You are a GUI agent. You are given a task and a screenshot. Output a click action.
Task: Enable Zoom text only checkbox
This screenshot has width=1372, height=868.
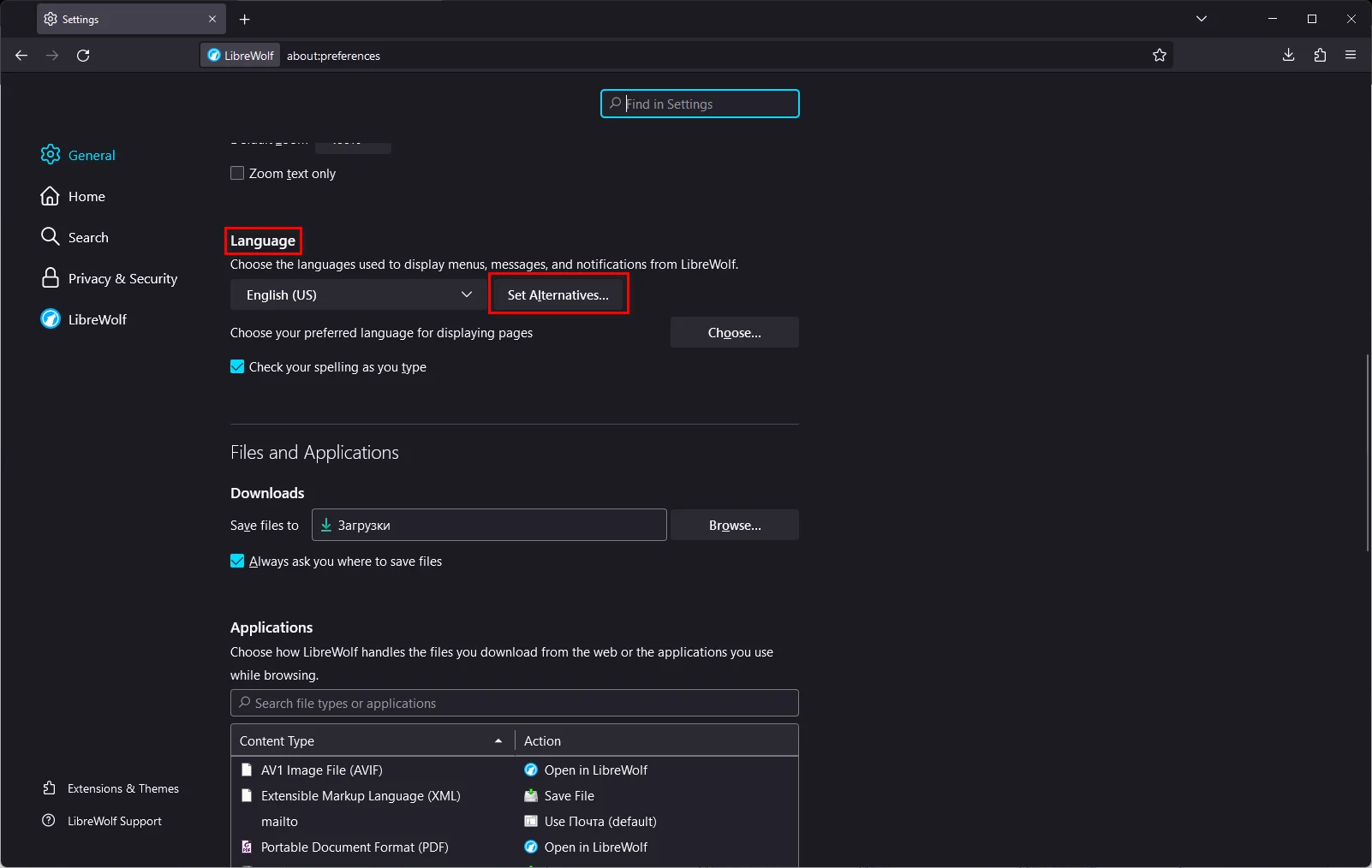[x=237, y=173]
